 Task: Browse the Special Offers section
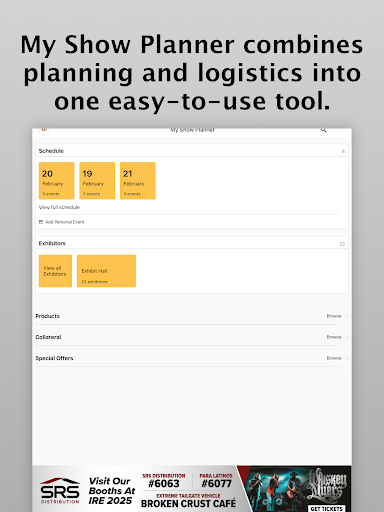334,358
